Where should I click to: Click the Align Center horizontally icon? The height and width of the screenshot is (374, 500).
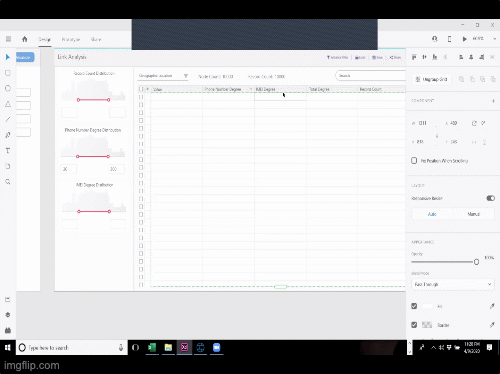coord(471,57)
